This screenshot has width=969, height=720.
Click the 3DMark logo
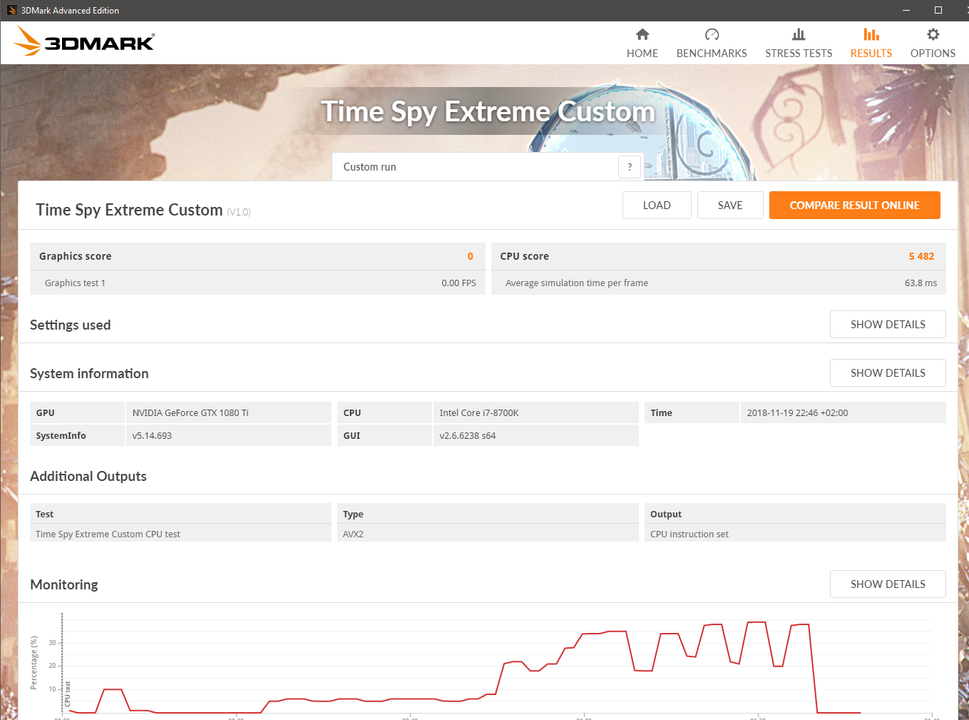(84, 42)
